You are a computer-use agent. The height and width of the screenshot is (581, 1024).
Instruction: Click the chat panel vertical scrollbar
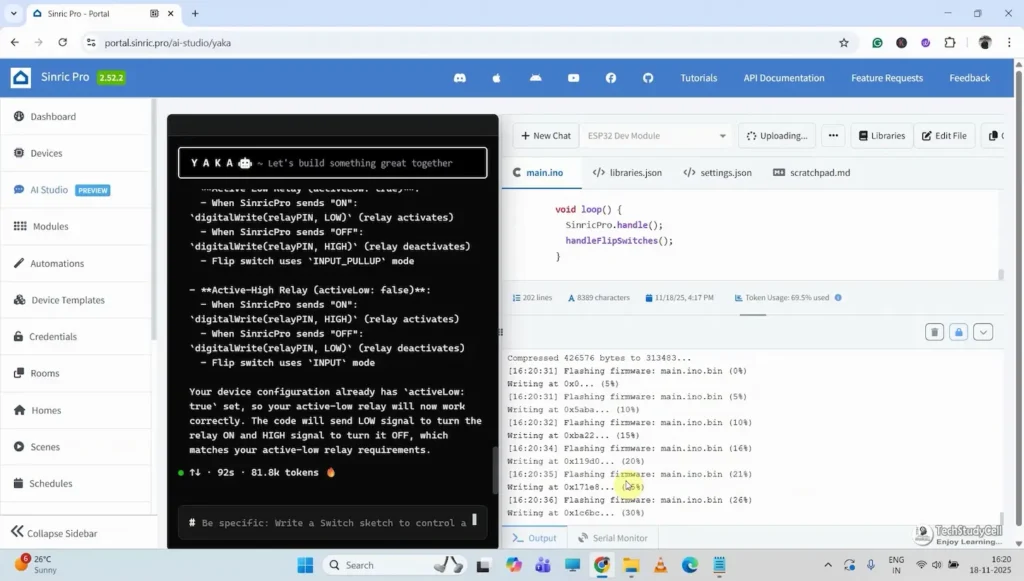(494, 470)
